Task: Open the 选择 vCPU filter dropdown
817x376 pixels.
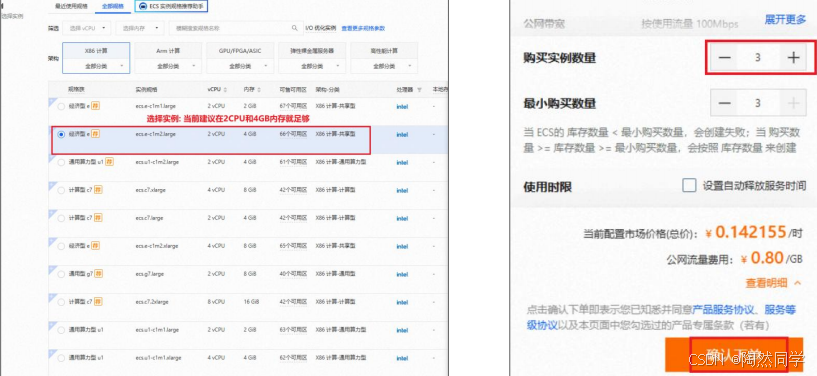Action: click(87, 28)
